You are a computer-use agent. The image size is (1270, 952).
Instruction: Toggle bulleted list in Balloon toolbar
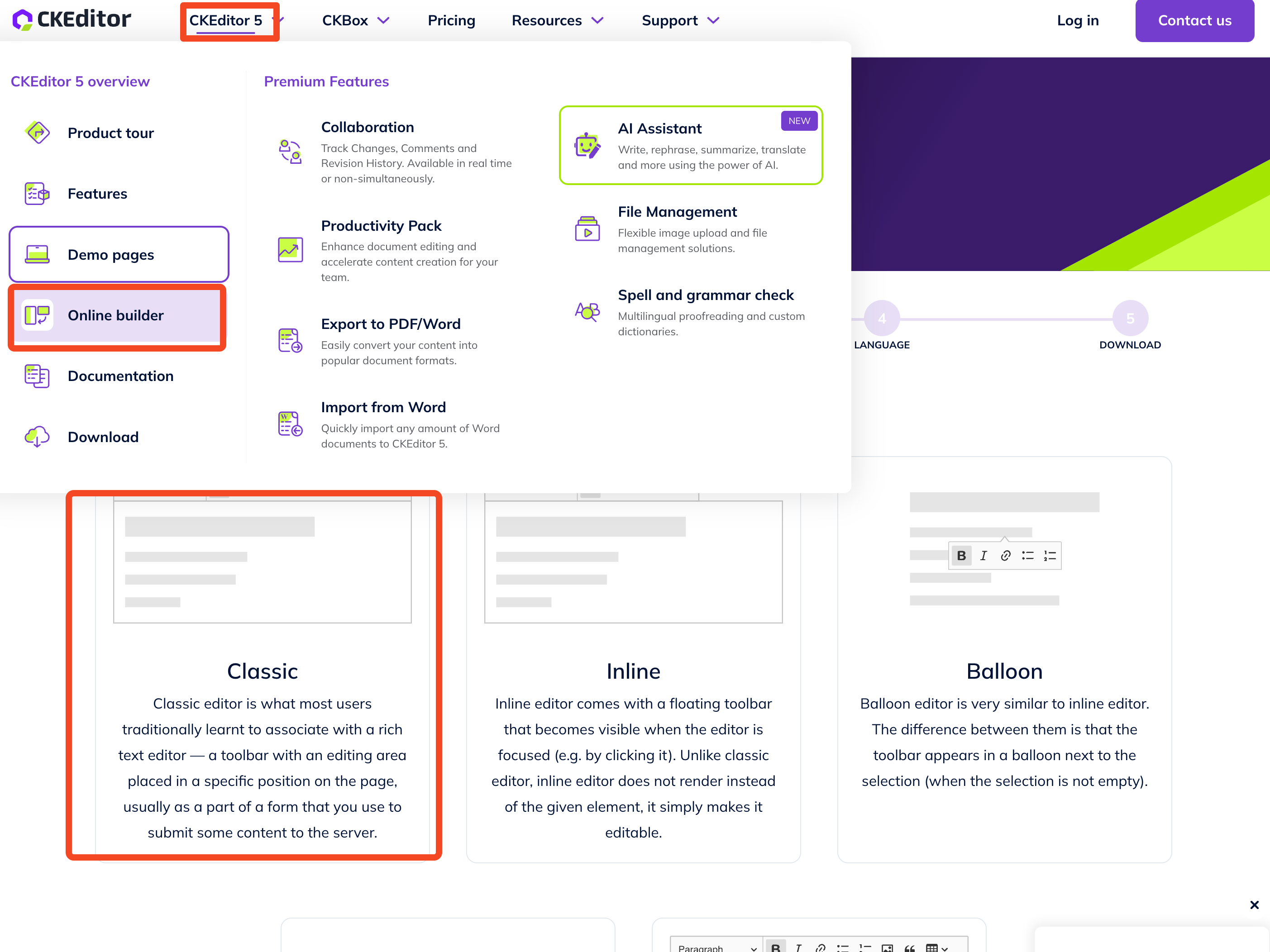tap(1028, 556)
